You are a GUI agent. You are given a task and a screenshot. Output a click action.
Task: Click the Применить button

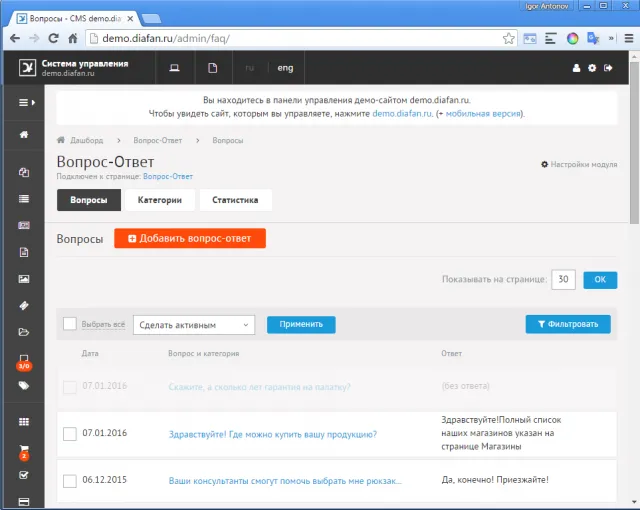(301, 324)
